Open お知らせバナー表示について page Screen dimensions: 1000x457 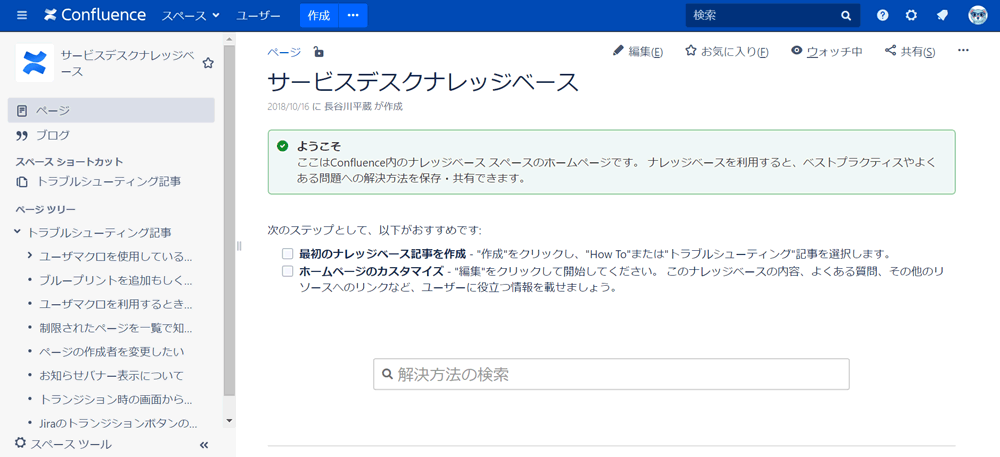click(112, 375)
